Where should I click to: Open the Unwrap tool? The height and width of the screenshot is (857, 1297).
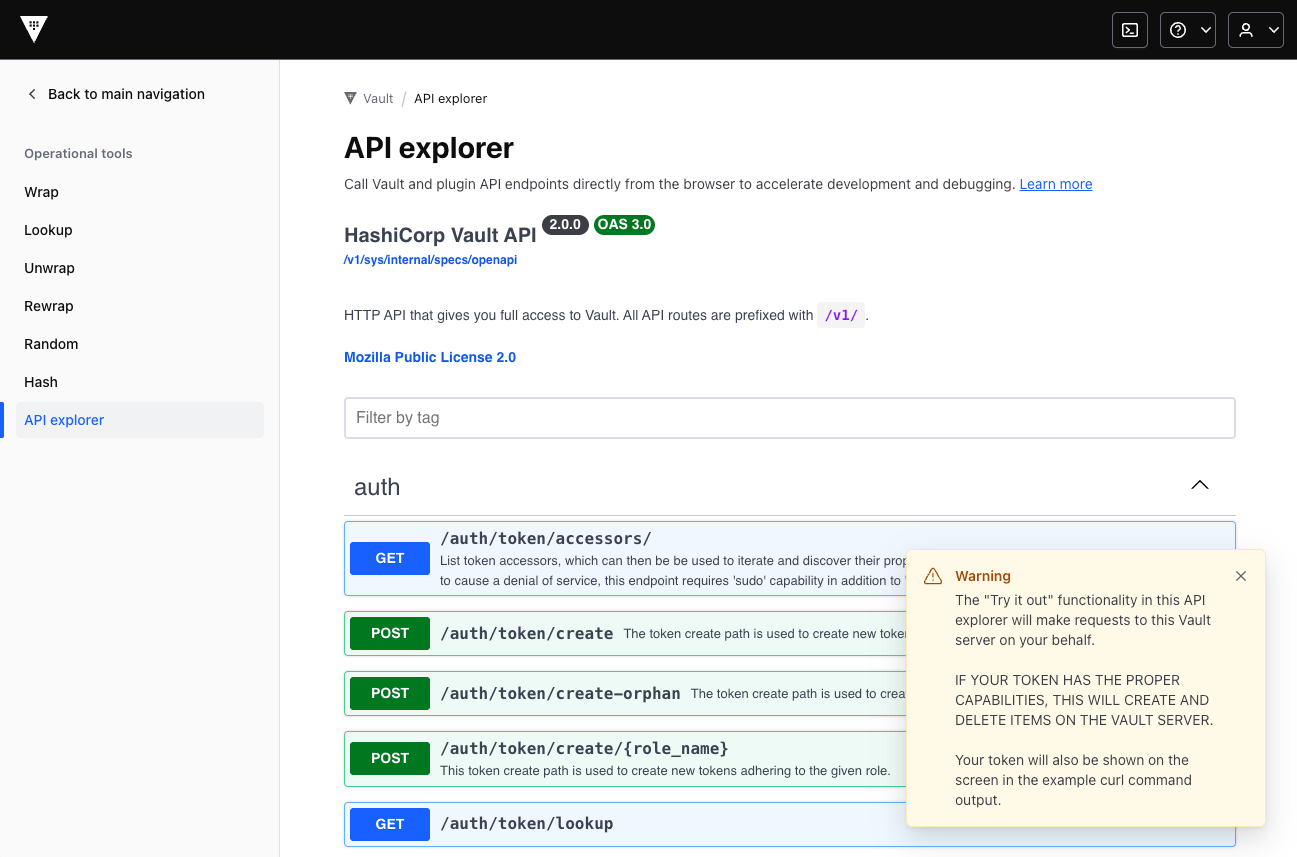coord(140,268)
